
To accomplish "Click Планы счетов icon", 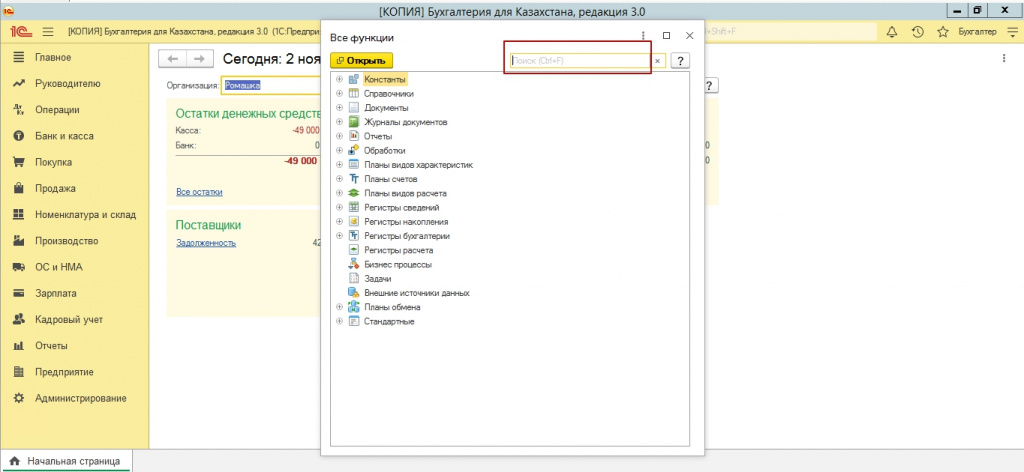I will click(353, 179).
